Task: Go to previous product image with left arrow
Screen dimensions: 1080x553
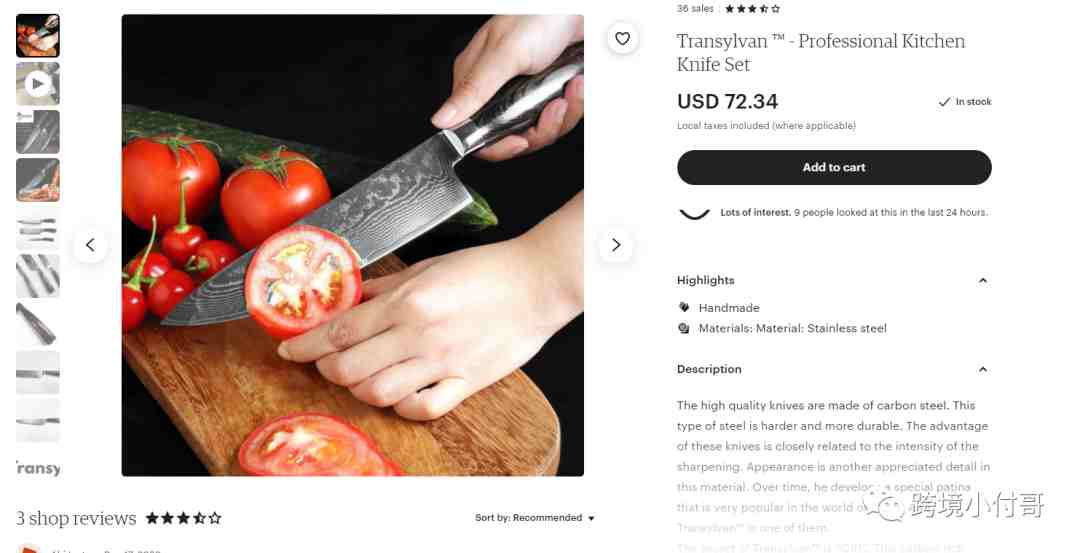Action: tap(90, 244)
